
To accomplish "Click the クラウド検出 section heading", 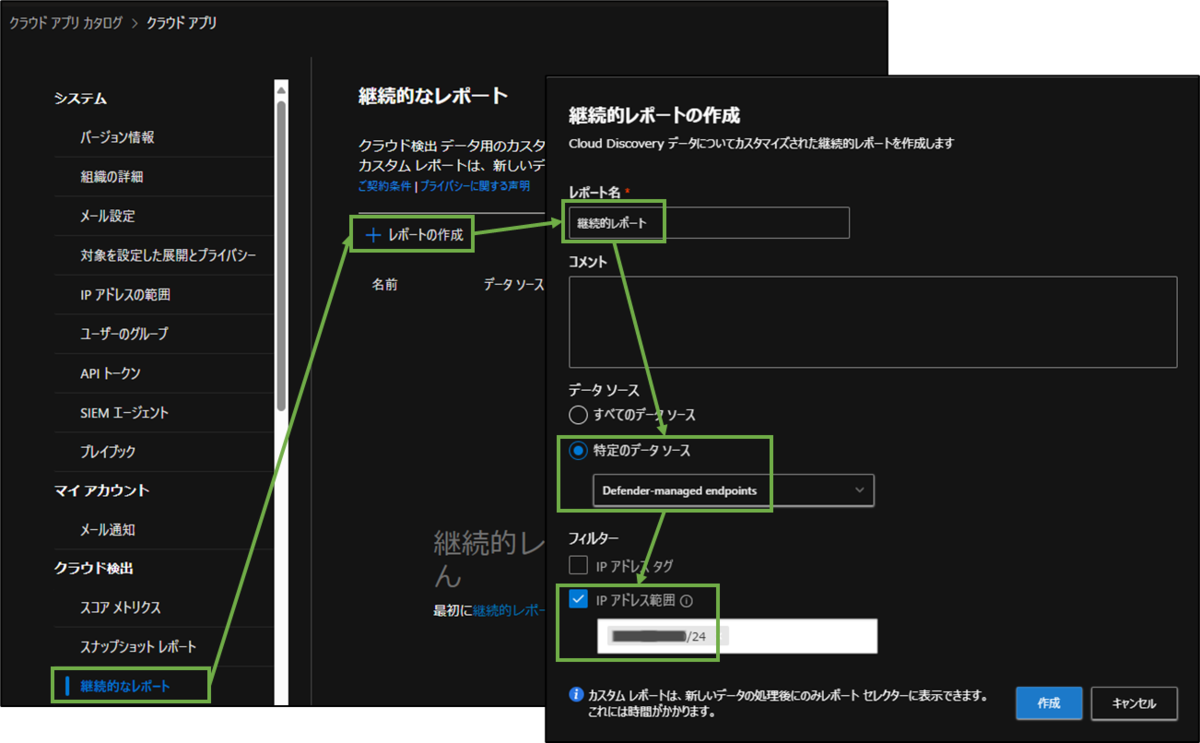I will click(93, 568).
